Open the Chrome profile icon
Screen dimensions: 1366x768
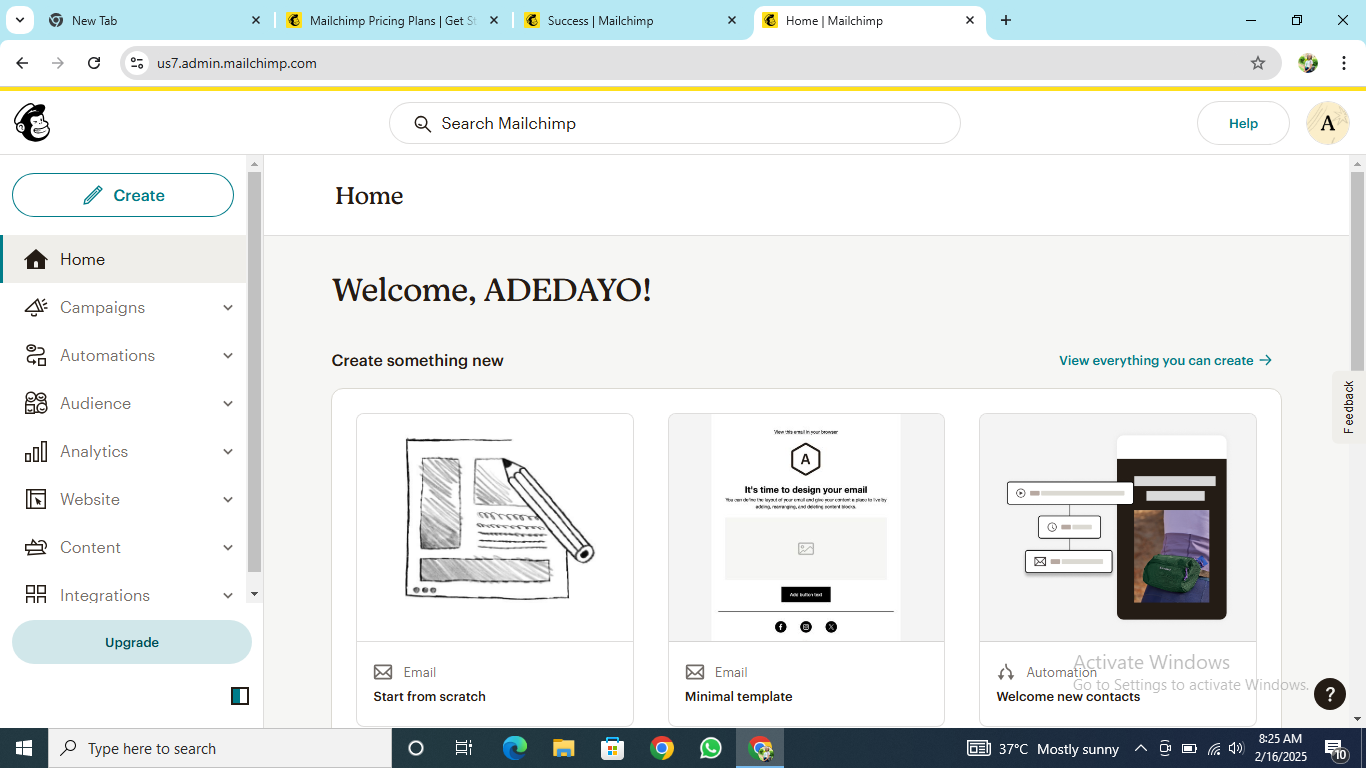coord(1308,63)
